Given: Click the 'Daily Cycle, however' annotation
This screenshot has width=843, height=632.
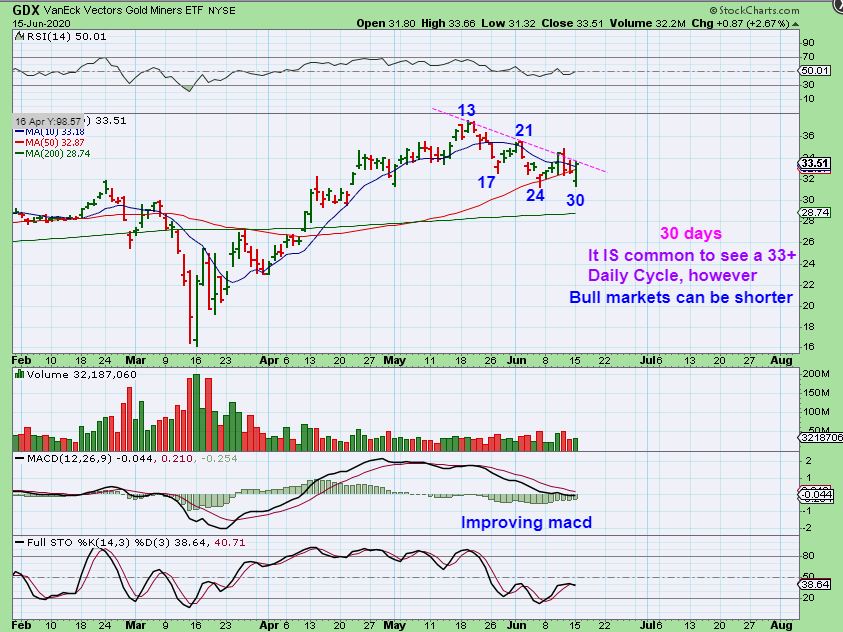Looking at the screenshot, I should 672,275.
